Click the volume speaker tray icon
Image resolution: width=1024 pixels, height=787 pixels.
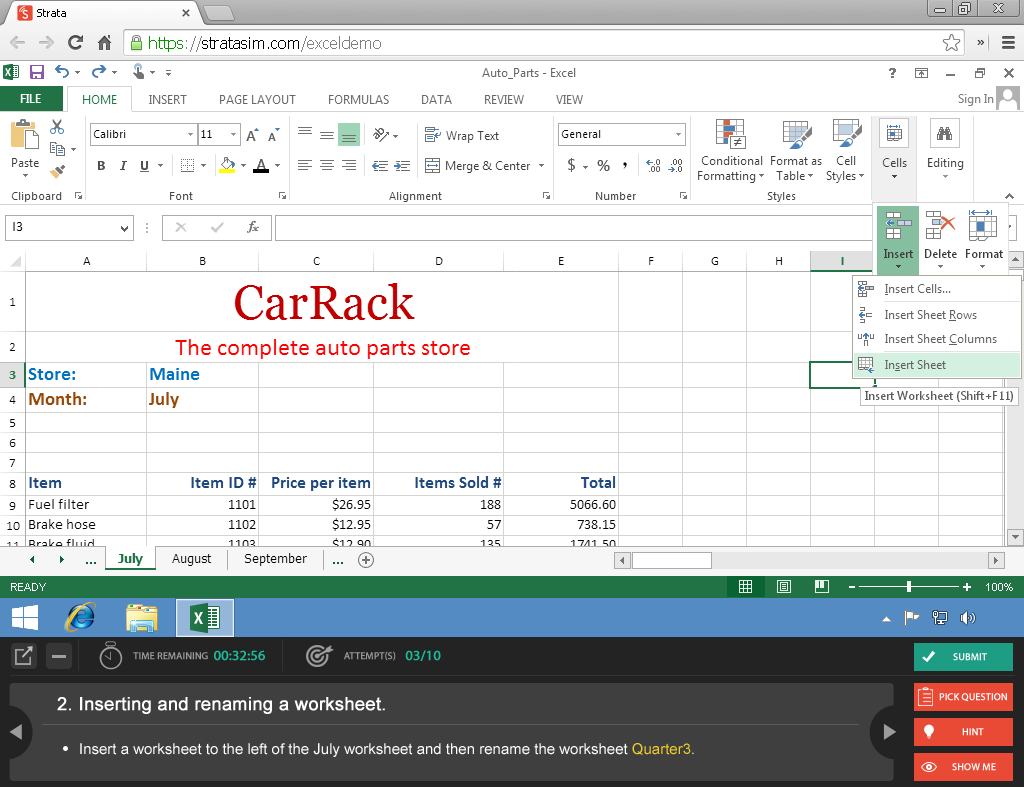pos(968,618)
